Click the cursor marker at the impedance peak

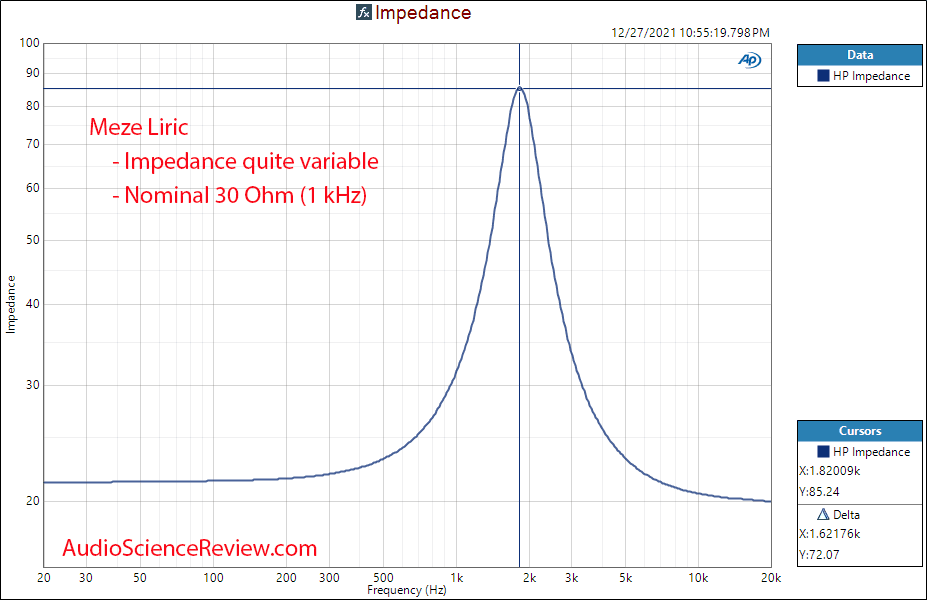pyautogui.click(x=520, y=89)
